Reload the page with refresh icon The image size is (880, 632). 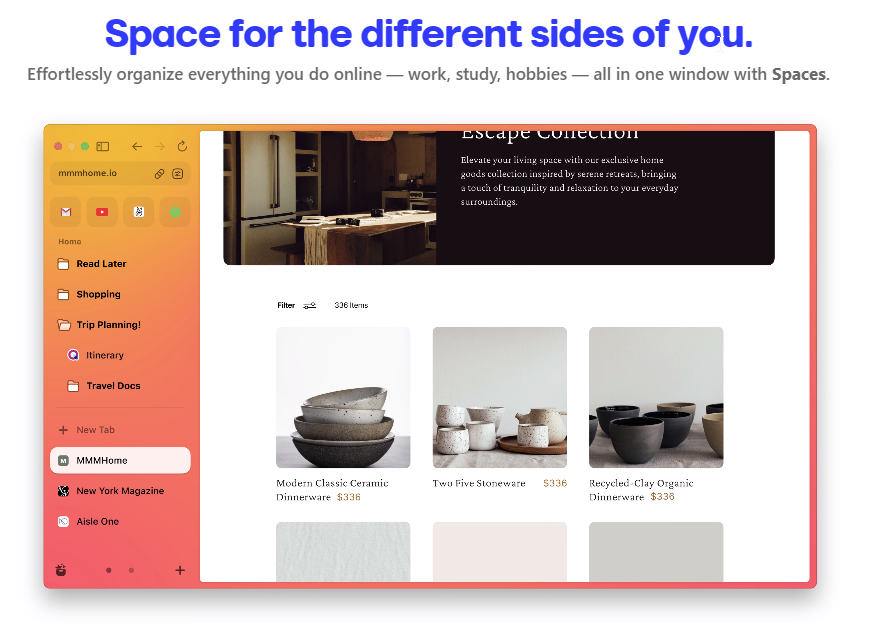coord(182,146)
